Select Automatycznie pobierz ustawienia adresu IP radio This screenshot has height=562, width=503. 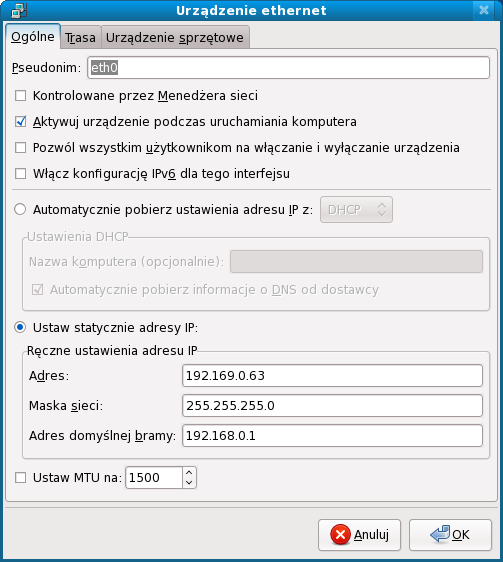click(x=20, y=209)
